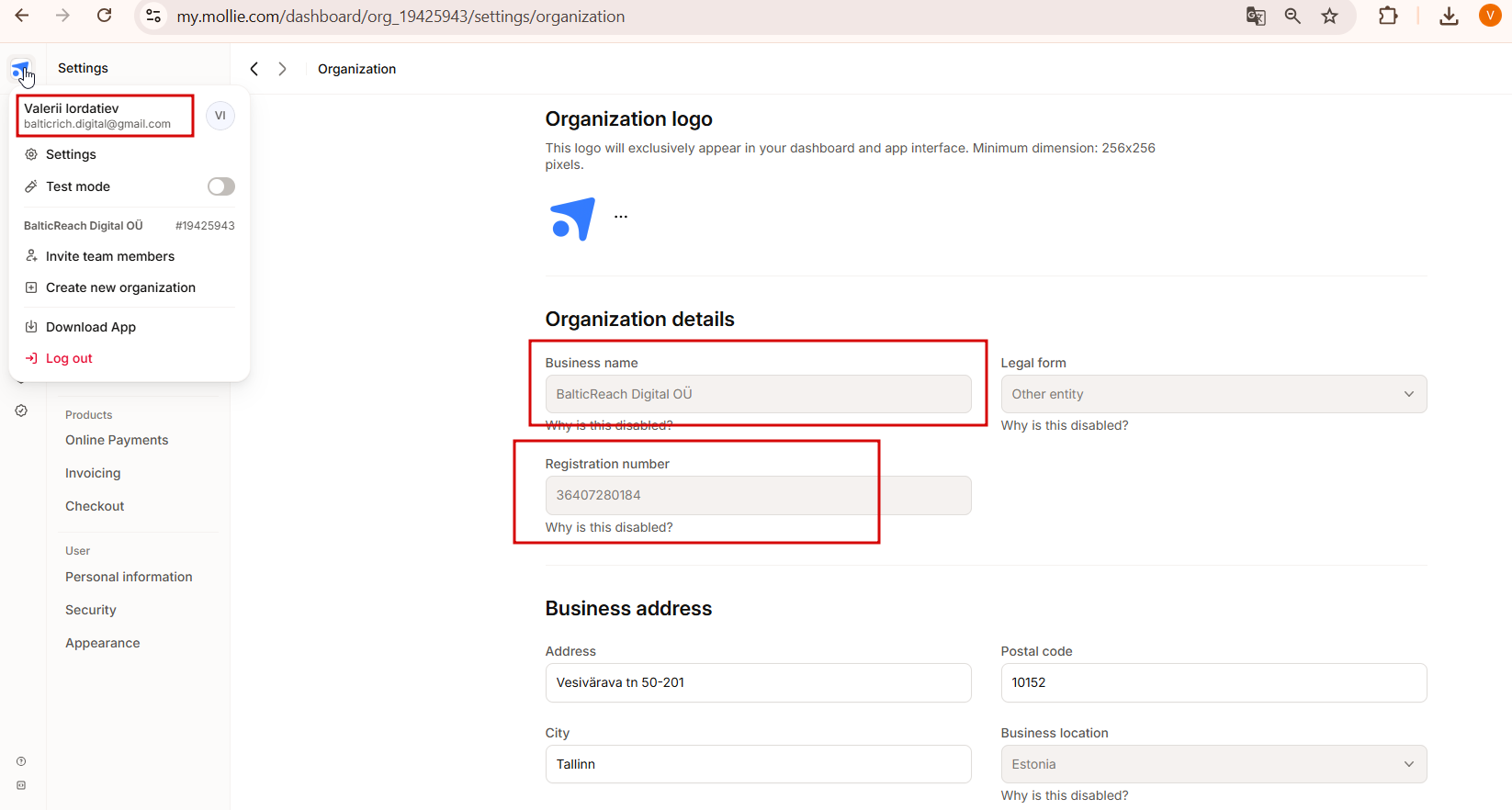1512x810 pixels.
Task: Click the translate page icon
Action: [x=1256, y=17]
